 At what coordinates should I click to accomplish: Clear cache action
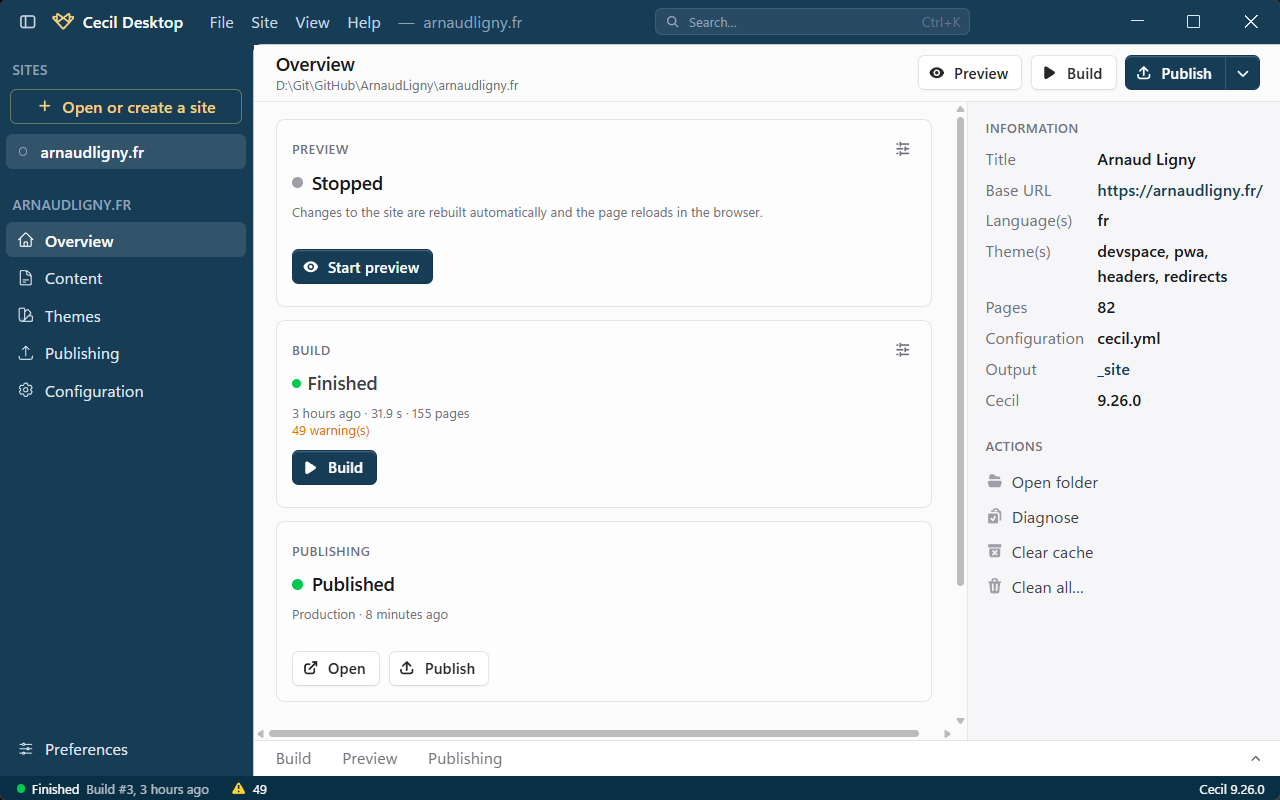pos(1040,552)
